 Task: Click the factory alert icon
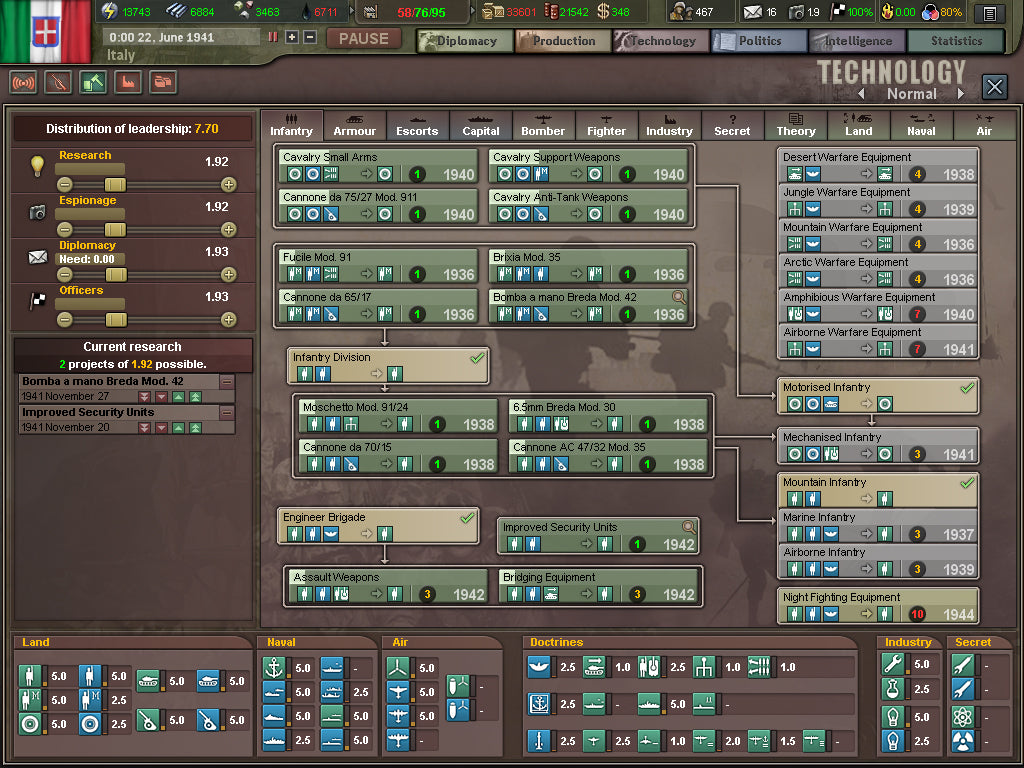(127, 82)
